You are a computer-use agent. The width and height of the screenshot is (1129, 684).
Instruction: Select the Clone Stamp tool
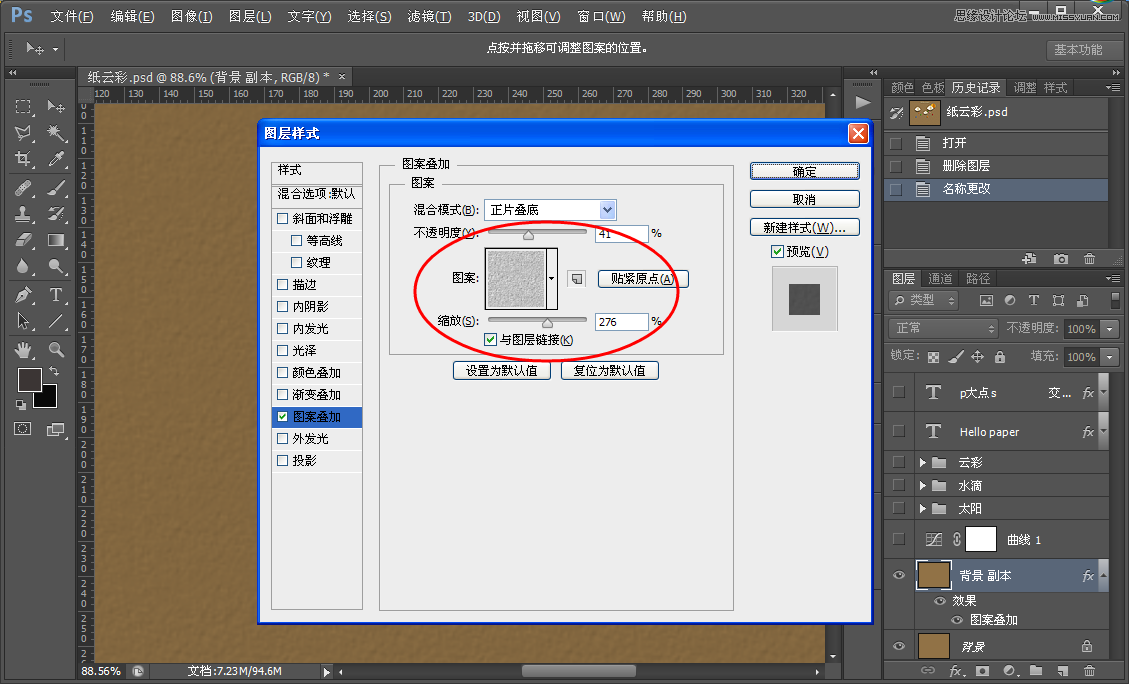point(23,214)
